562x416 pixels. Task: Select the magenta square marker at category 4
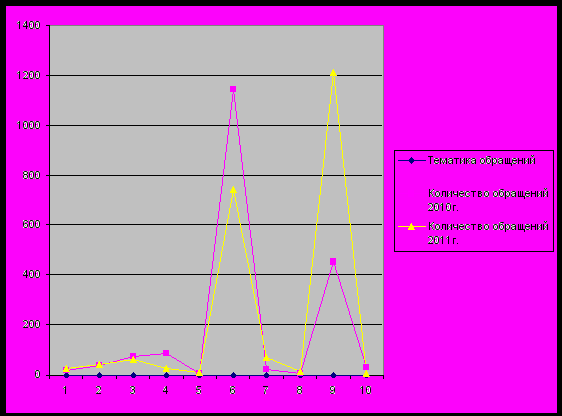[x=166, y=353]
